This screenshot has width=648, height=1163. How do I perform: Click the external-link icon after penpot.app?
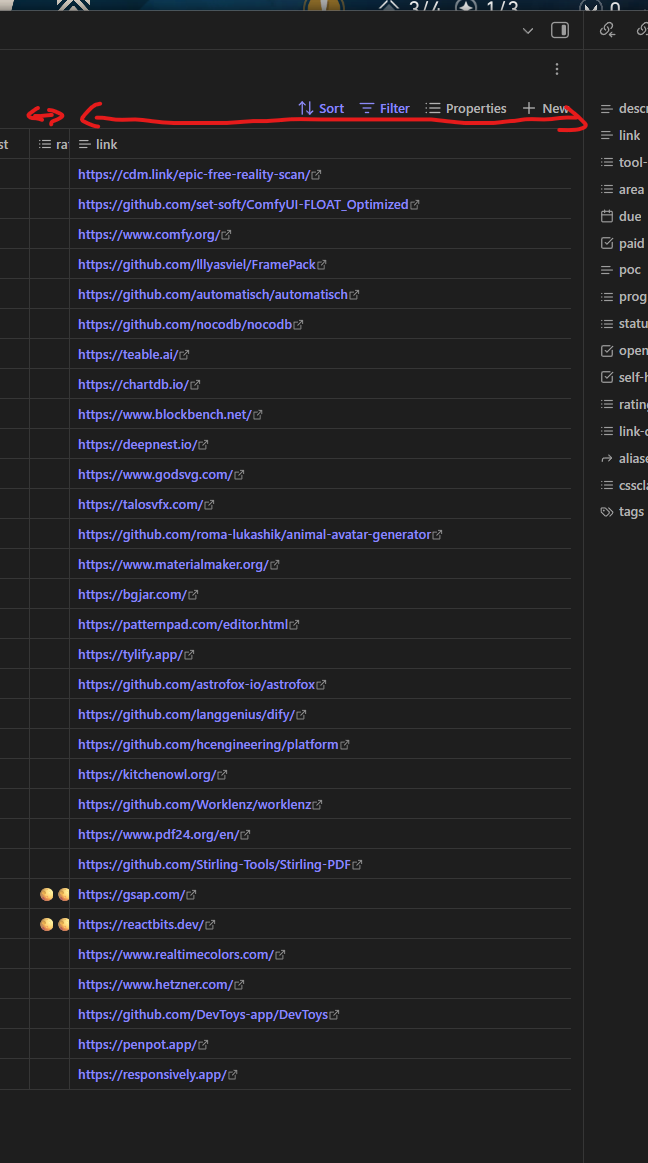click(x=203, y=1045)
